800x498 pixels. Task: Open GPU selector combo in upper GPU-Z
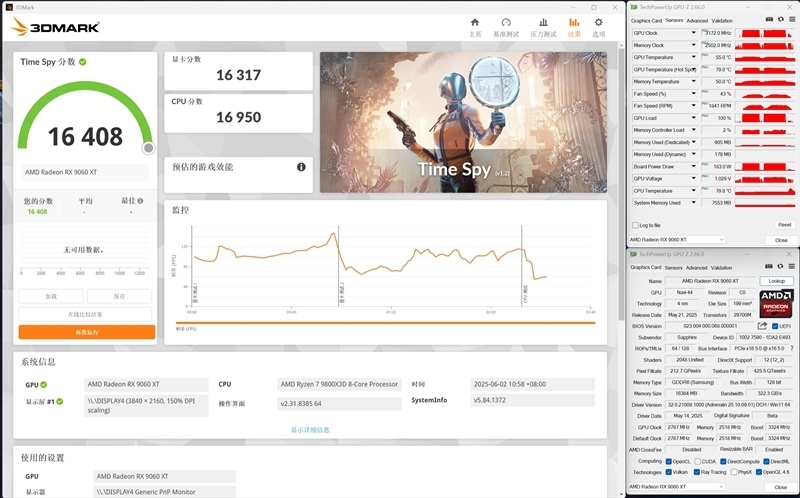pos(677,239)
